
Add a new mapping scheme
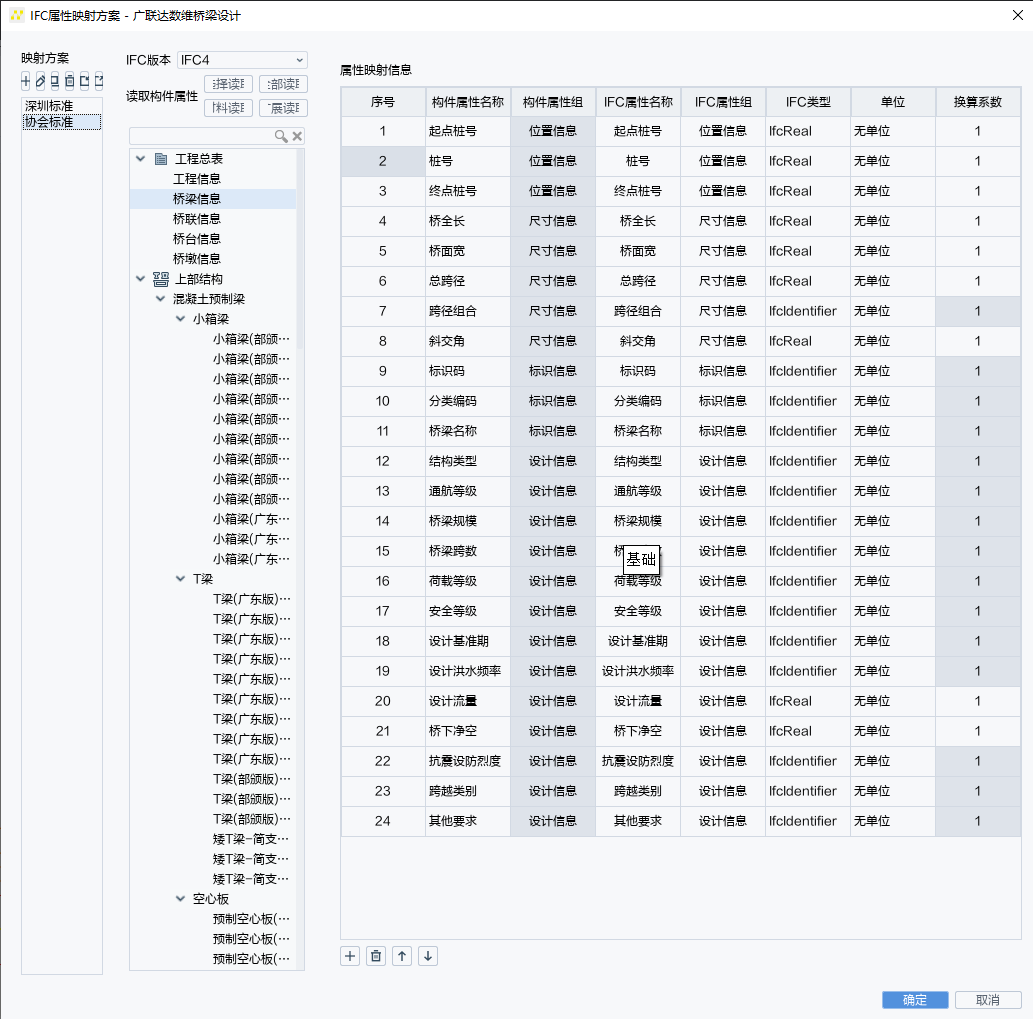tap(26, 81)
